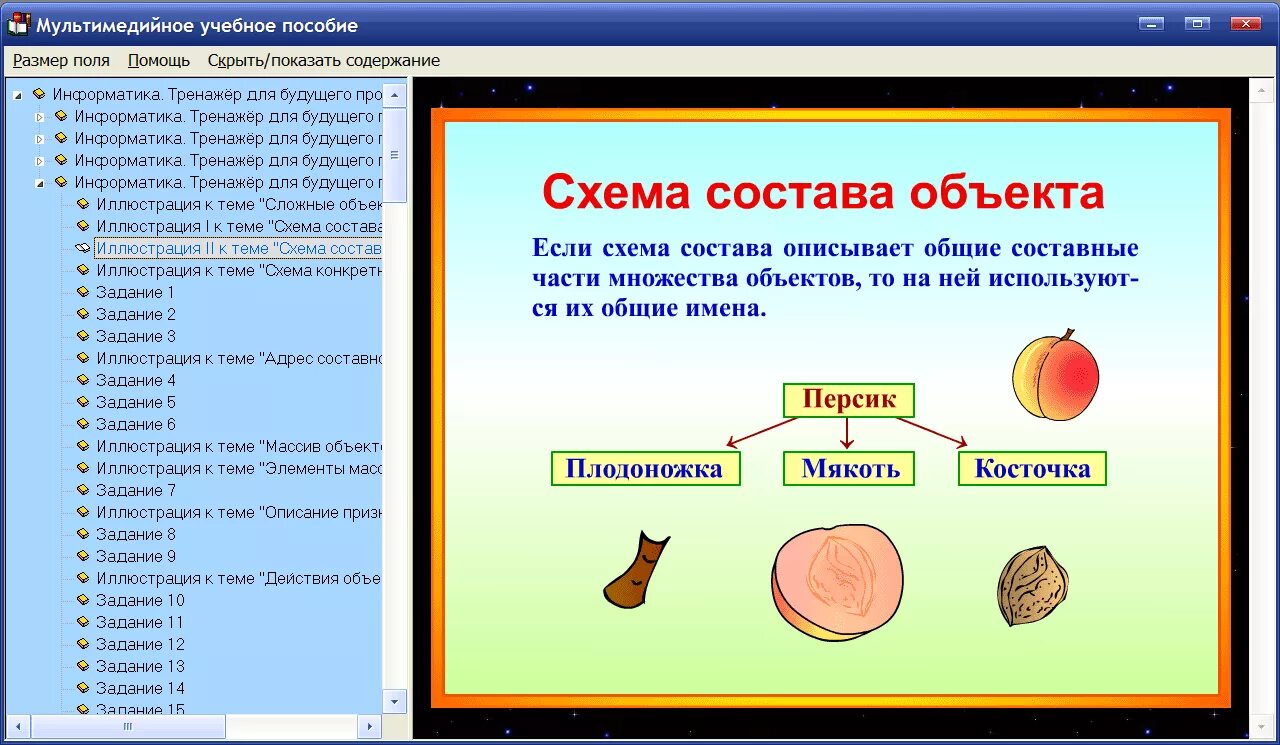Expand the fourth Информатика tree node
Image resolution: width=1280 pixels, height=745 pixels.
(40, 161)
